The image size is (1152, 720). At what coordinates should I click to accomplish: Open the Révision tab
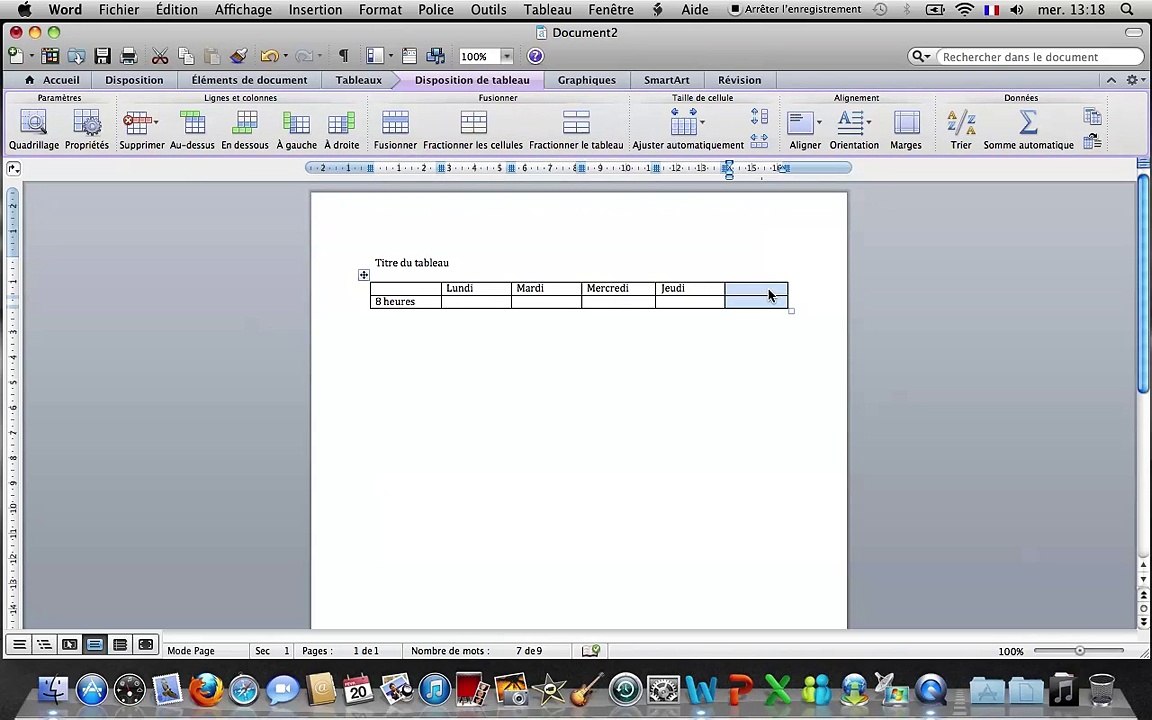point(740,79)
